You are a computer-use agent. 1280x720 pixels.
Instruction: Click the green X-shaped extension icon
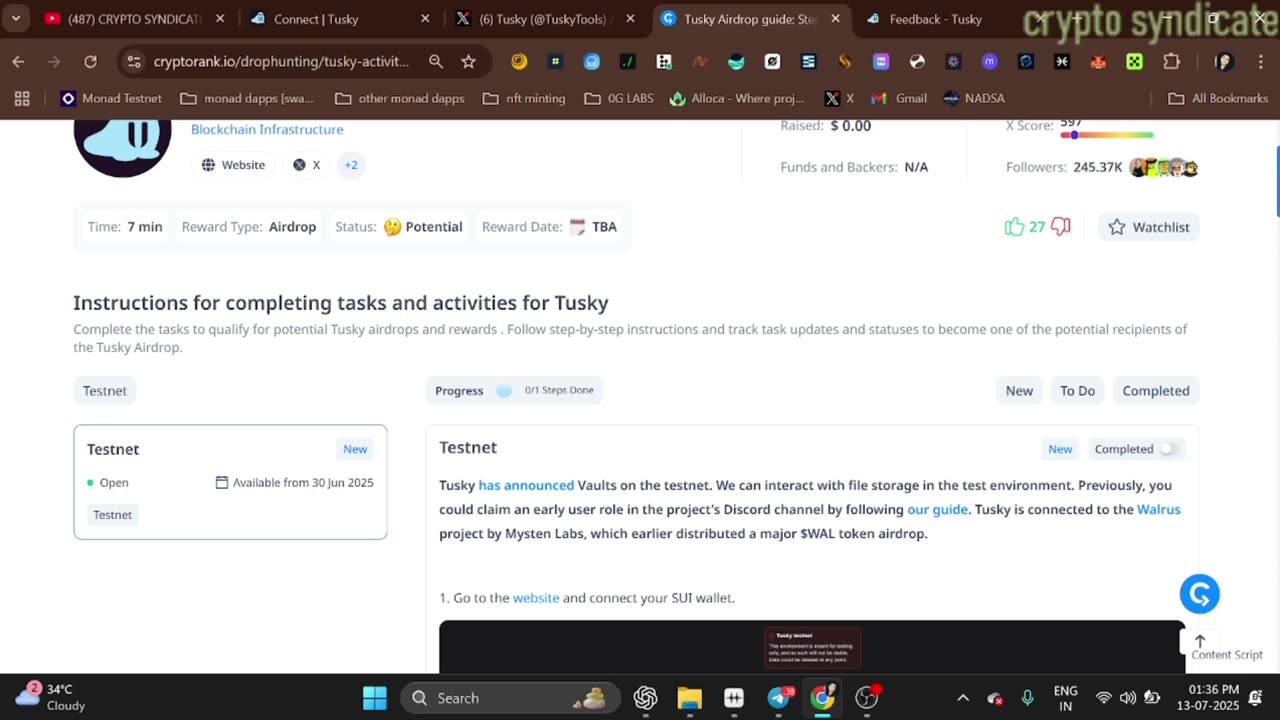coord(1134,62)
